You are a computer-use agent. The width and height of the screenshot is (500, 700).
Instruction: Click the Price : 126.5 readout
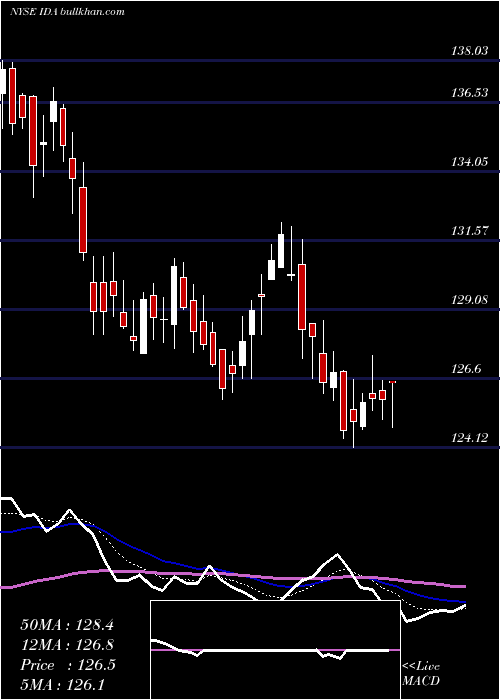68,665
